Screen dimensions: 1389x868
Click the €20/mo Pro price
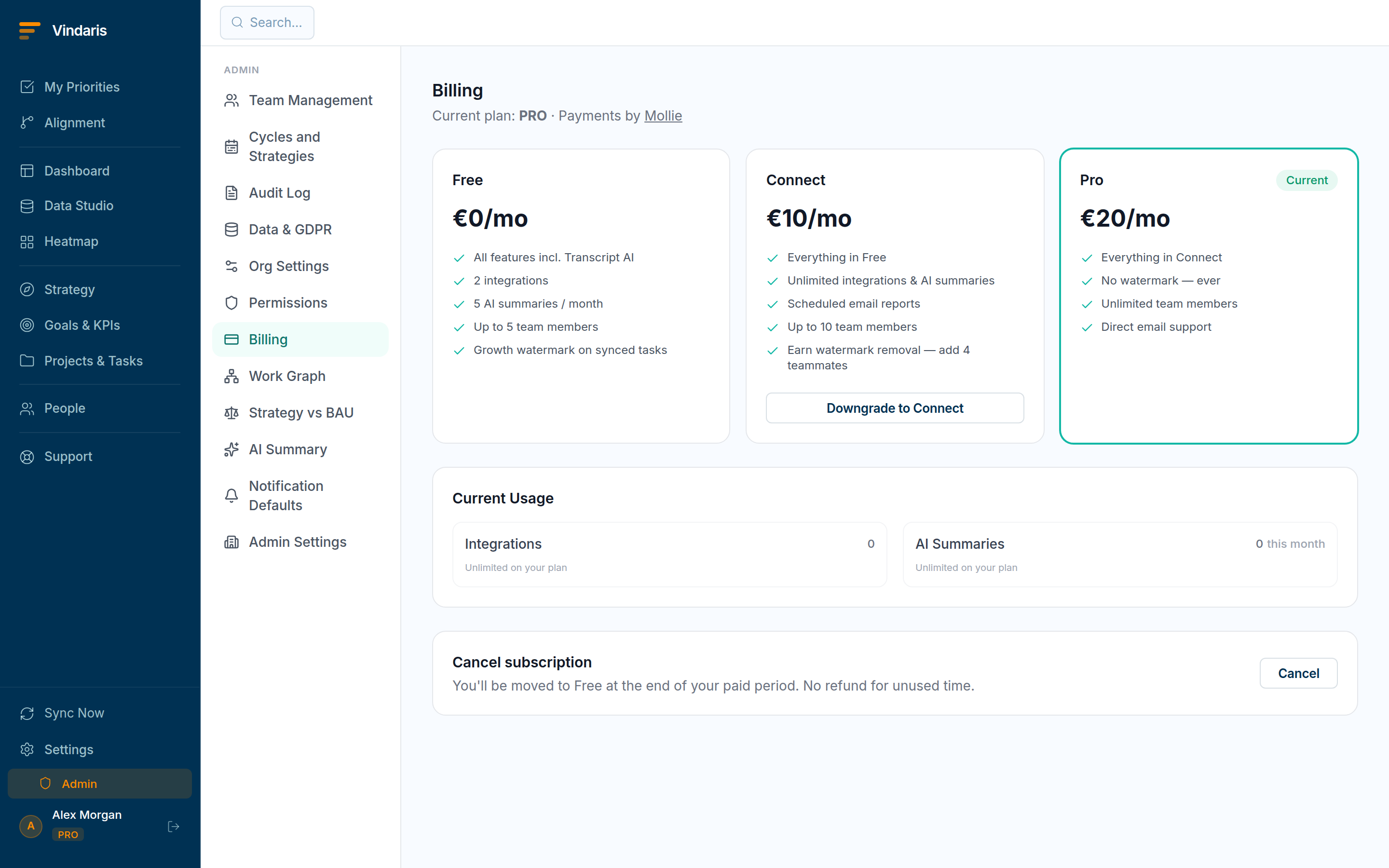tap(1124, 218)
